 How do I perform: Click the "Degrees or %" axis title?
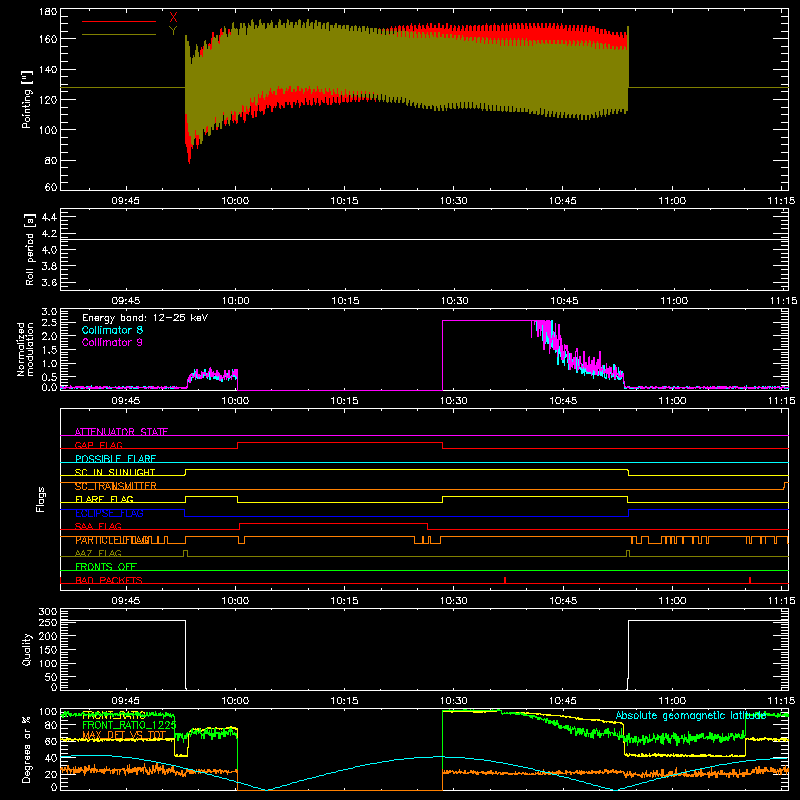(x=27, y=749)
